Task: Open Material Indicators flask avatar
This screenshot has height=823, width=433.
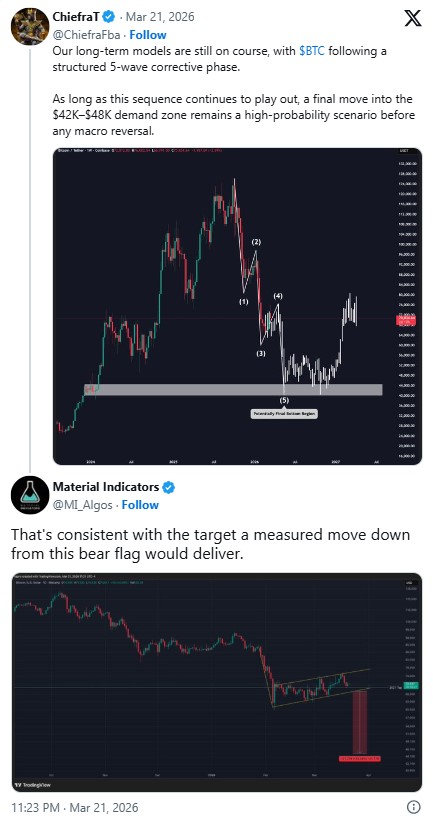Action: tap(30, 495)
